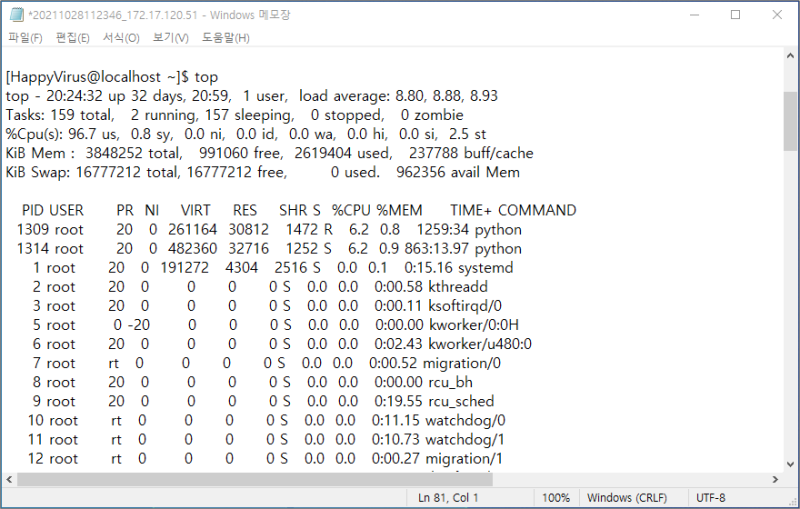Maximize the Notepad window

pos(735,15)
